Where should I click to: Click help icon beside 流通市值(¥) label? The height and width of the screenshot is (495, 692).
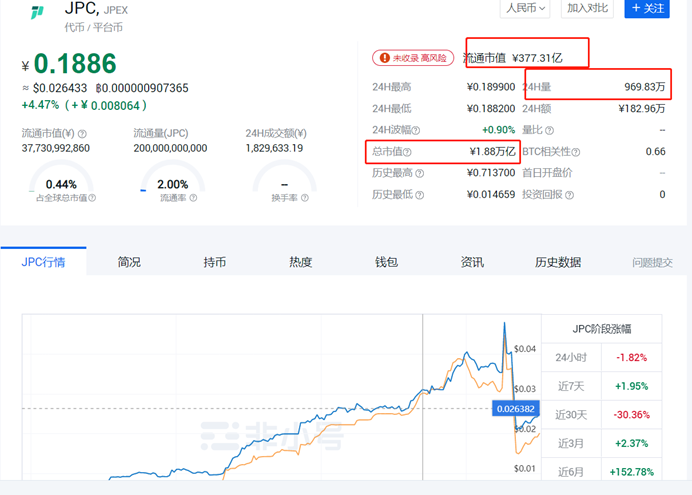pos(82,134)
